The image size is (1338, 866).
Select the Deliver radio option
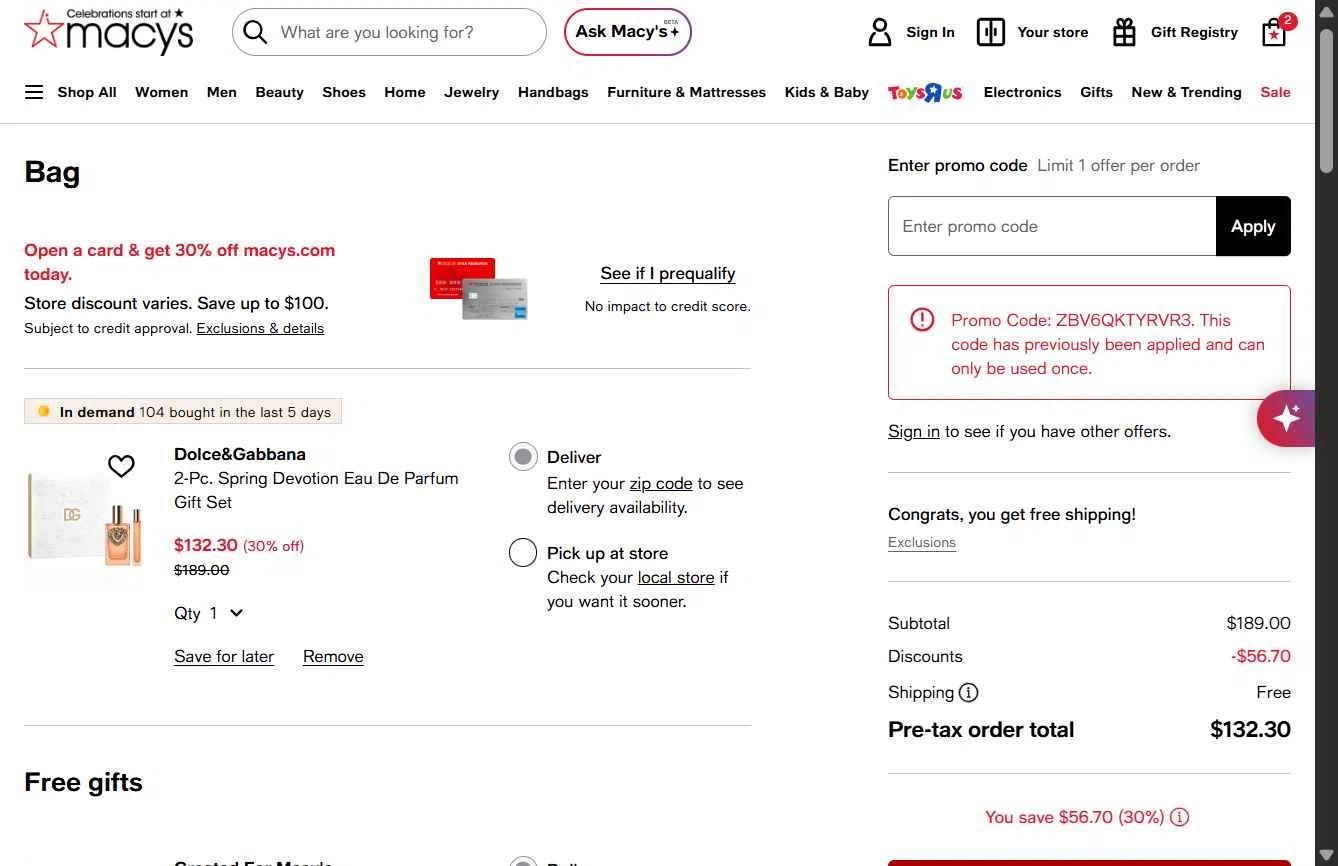click(523, 457)
